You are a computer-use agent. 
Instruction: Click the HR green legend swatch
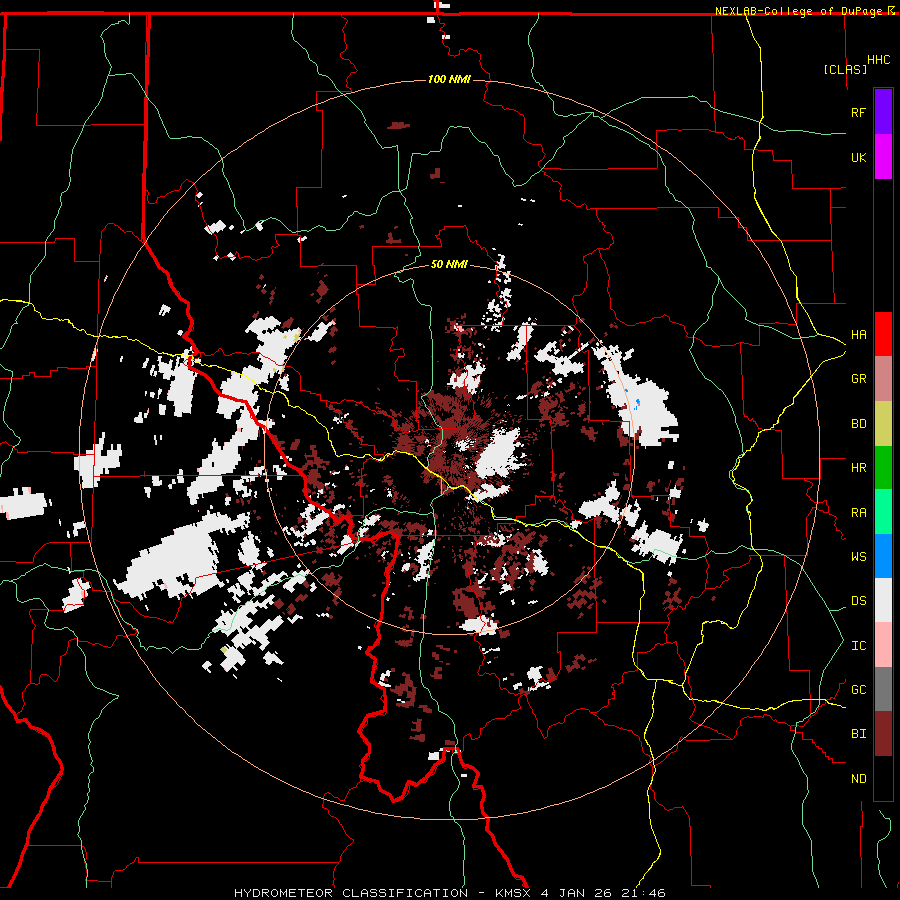tap(883, 467)
